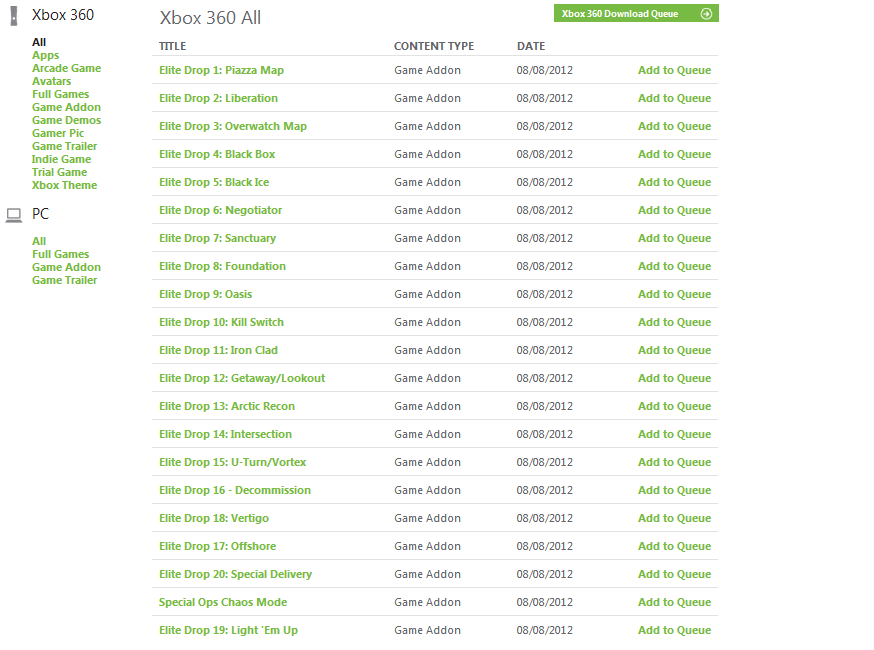
Task: Add Intersection to queue
Action: click(x=674, y=434)
